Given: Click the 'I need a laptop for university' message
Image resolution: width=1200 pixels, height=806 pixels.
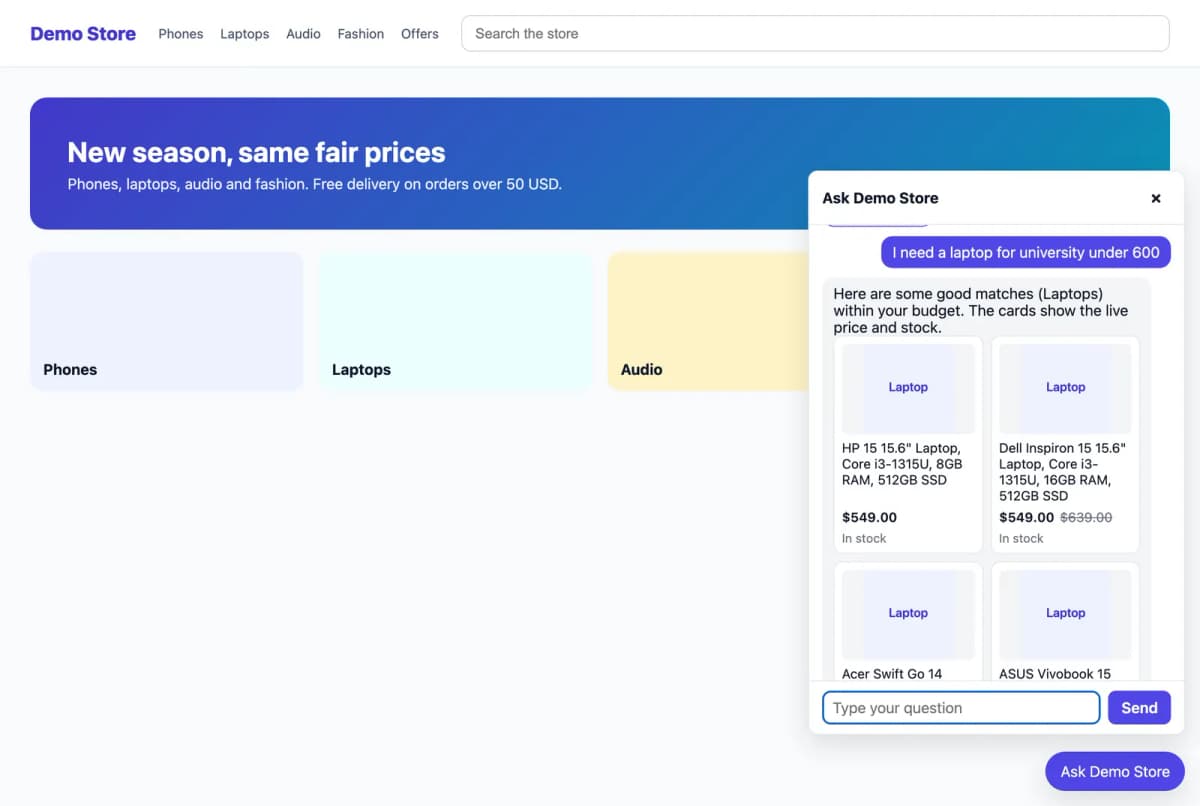Looking at the screenshot, I should (1026, 253).
